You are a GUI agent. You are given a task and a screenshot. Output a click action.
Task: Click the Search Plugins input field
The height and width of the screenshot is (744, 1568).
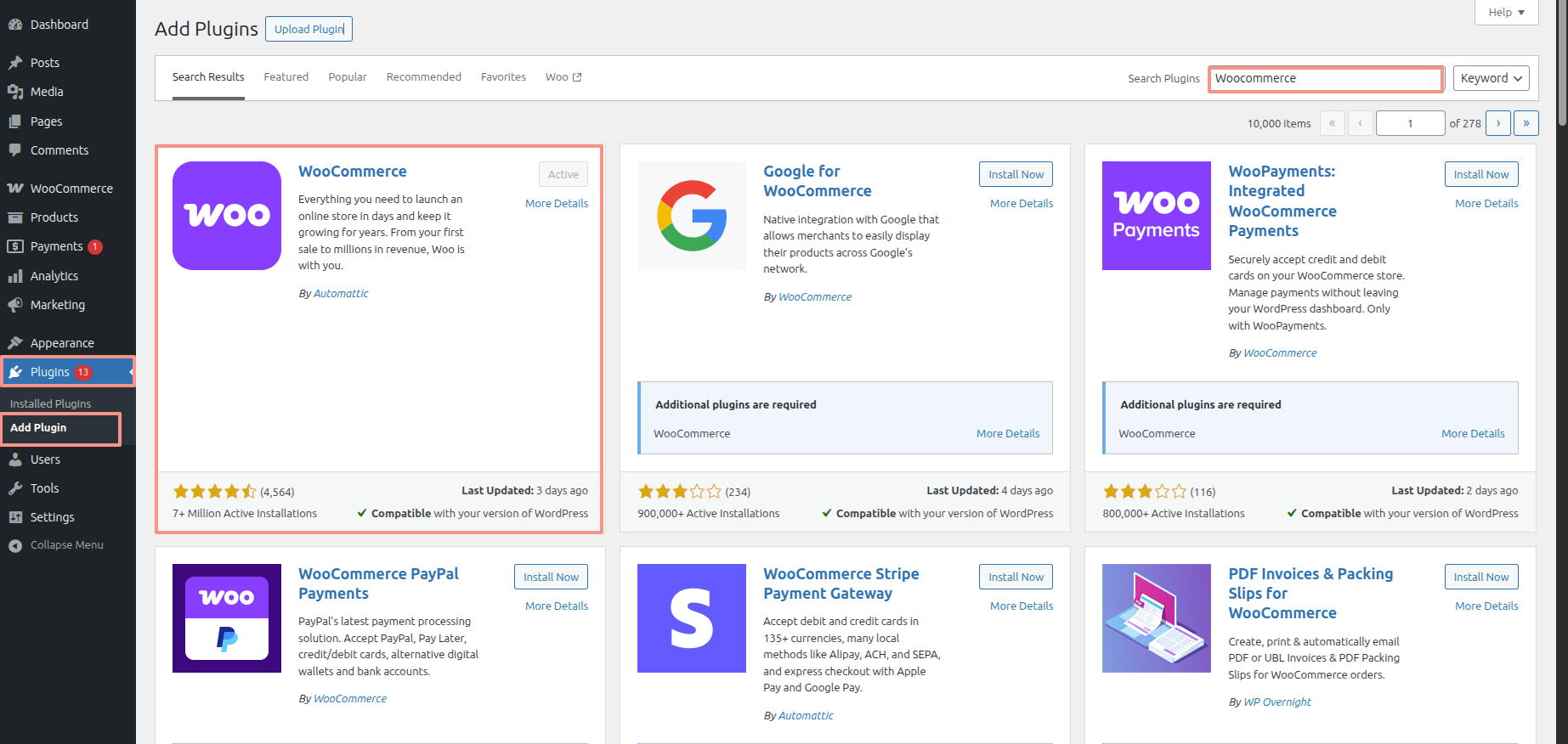(x=1326, y=78)
